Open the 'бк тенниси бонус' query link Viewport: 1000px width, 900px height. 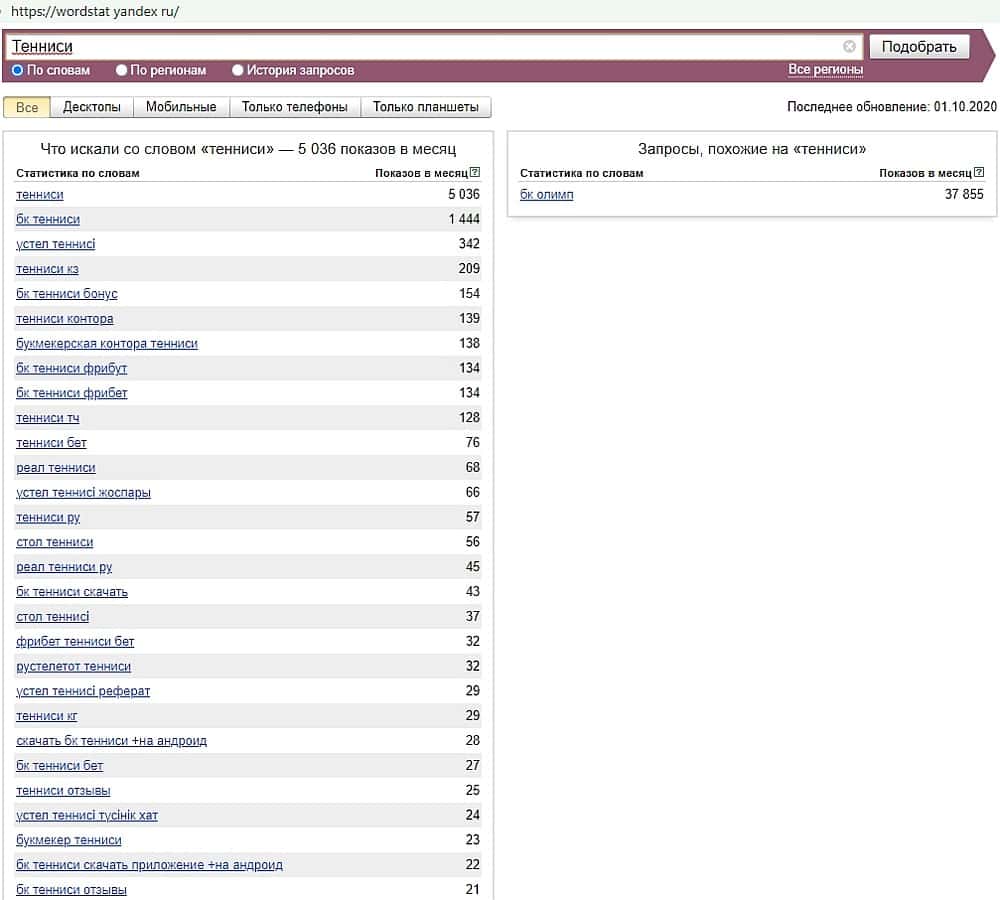(x=67, y=294)
